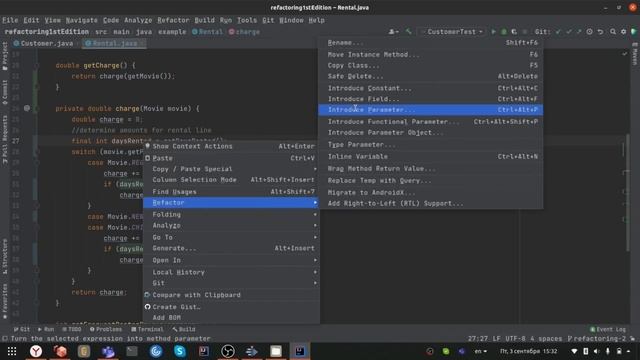This screenshot has width=640, height=360.
Task: Choose Rename... in Refactor submenu
Action: coord(431,42)
